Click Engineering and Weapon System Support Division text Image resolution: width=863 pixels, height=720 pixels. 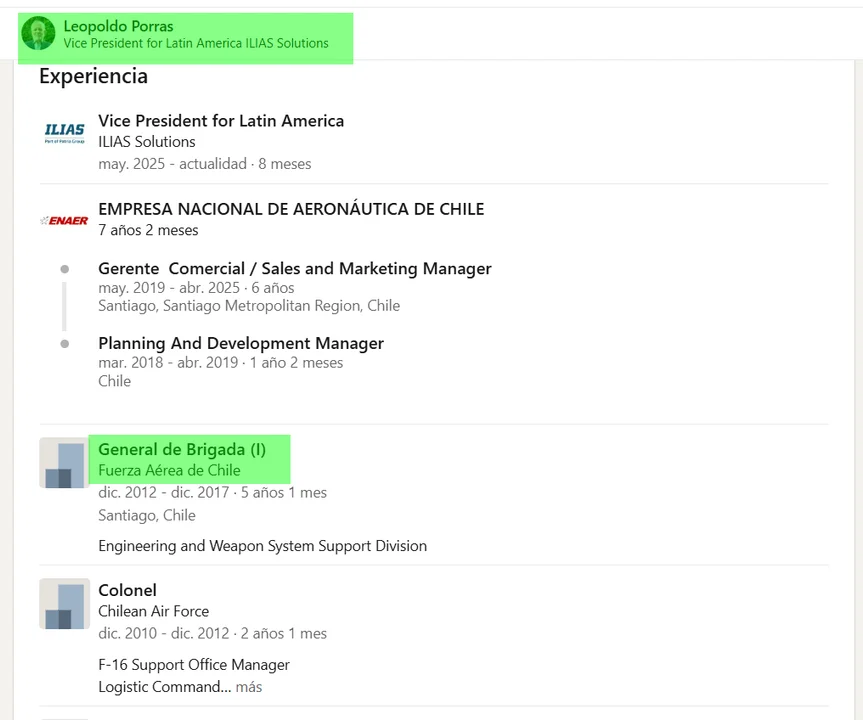(x=262, y=546)
